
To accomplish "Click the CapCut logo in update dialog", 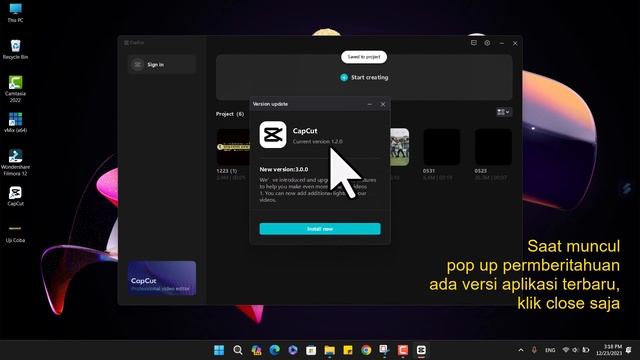I will 273,135.
